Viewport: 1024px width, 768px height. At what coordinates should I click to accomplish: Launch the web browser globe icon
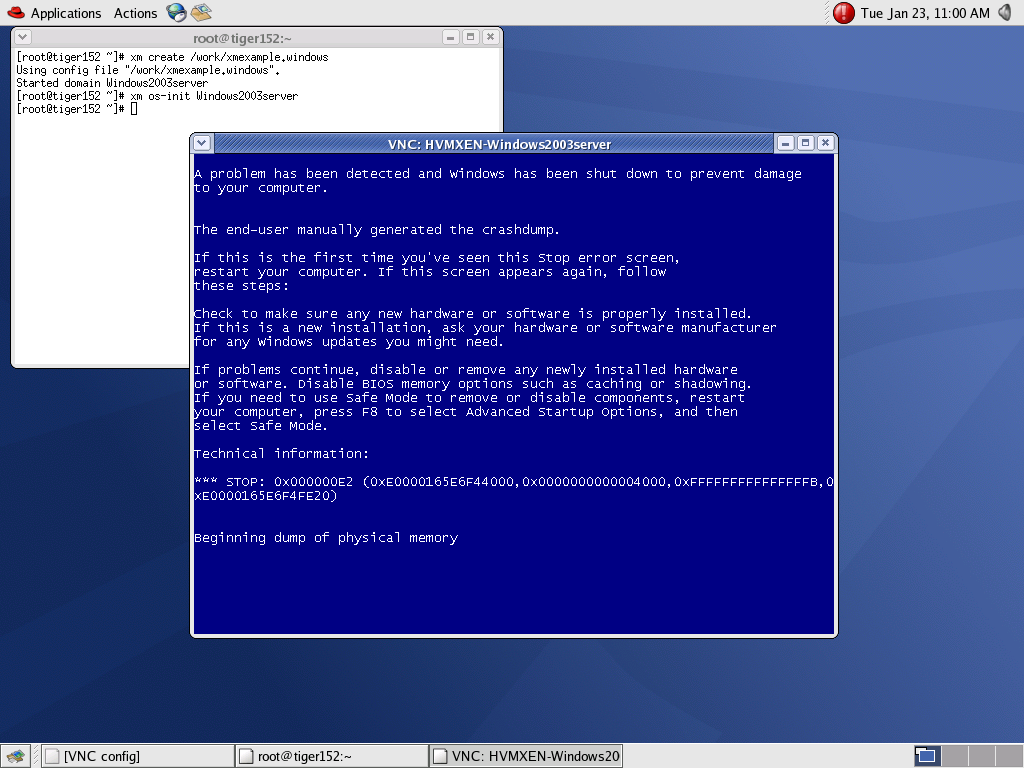[x=176, y=13]
